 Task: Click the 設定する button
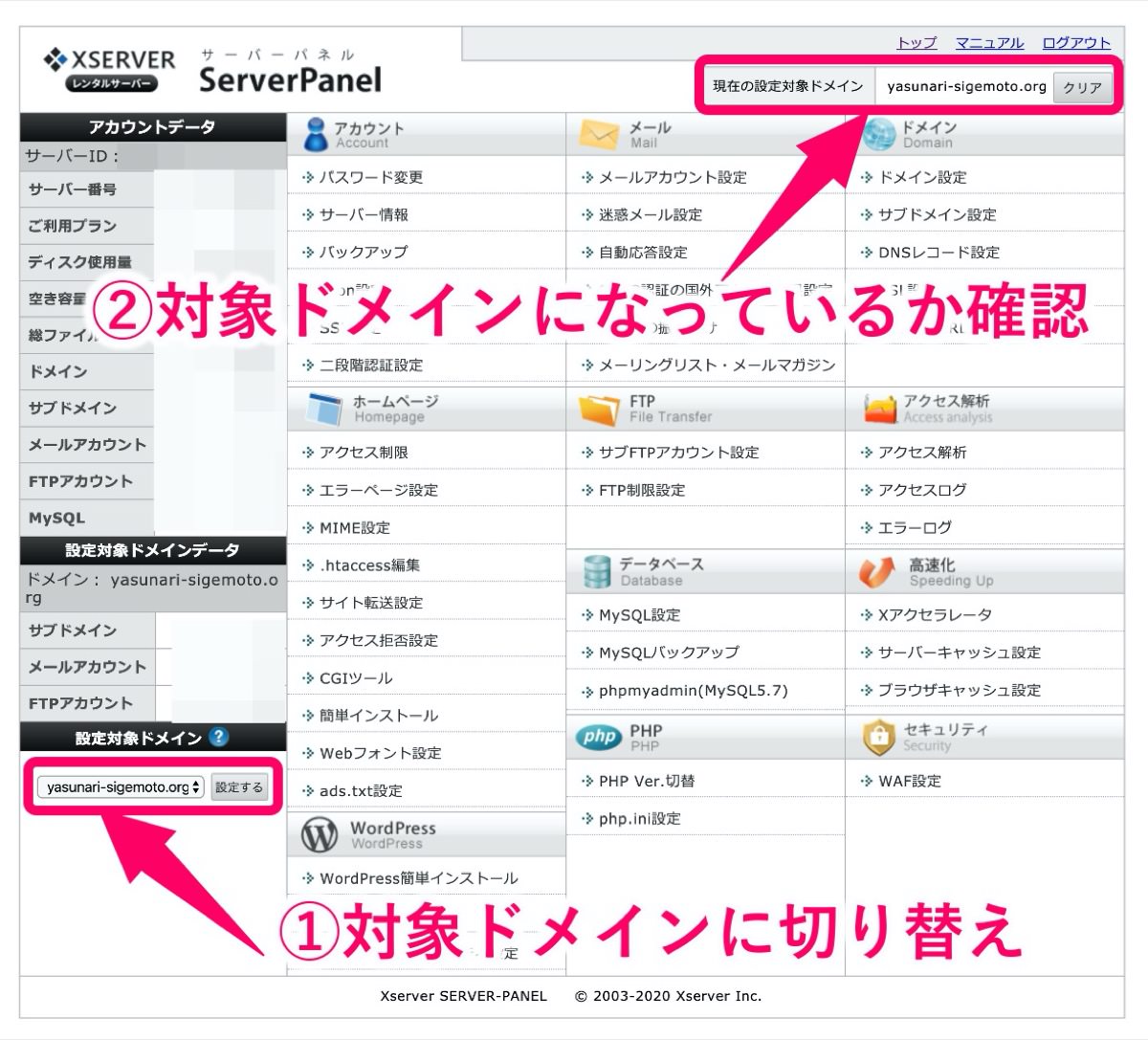(239, 787)
